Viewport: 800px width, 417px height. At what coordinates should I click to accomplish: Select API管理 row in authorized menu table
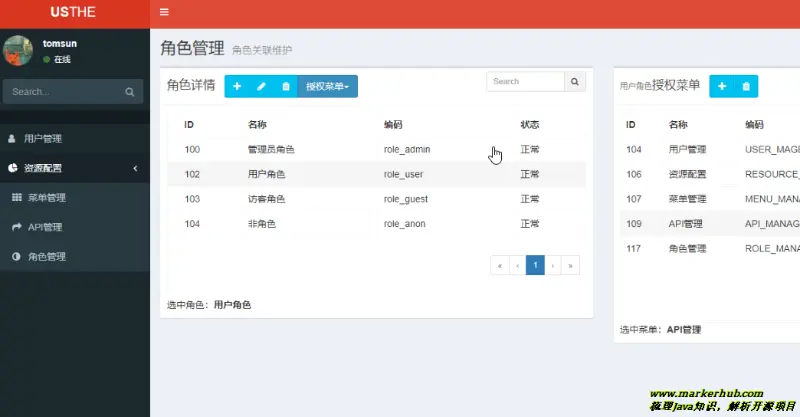point(710,224)
